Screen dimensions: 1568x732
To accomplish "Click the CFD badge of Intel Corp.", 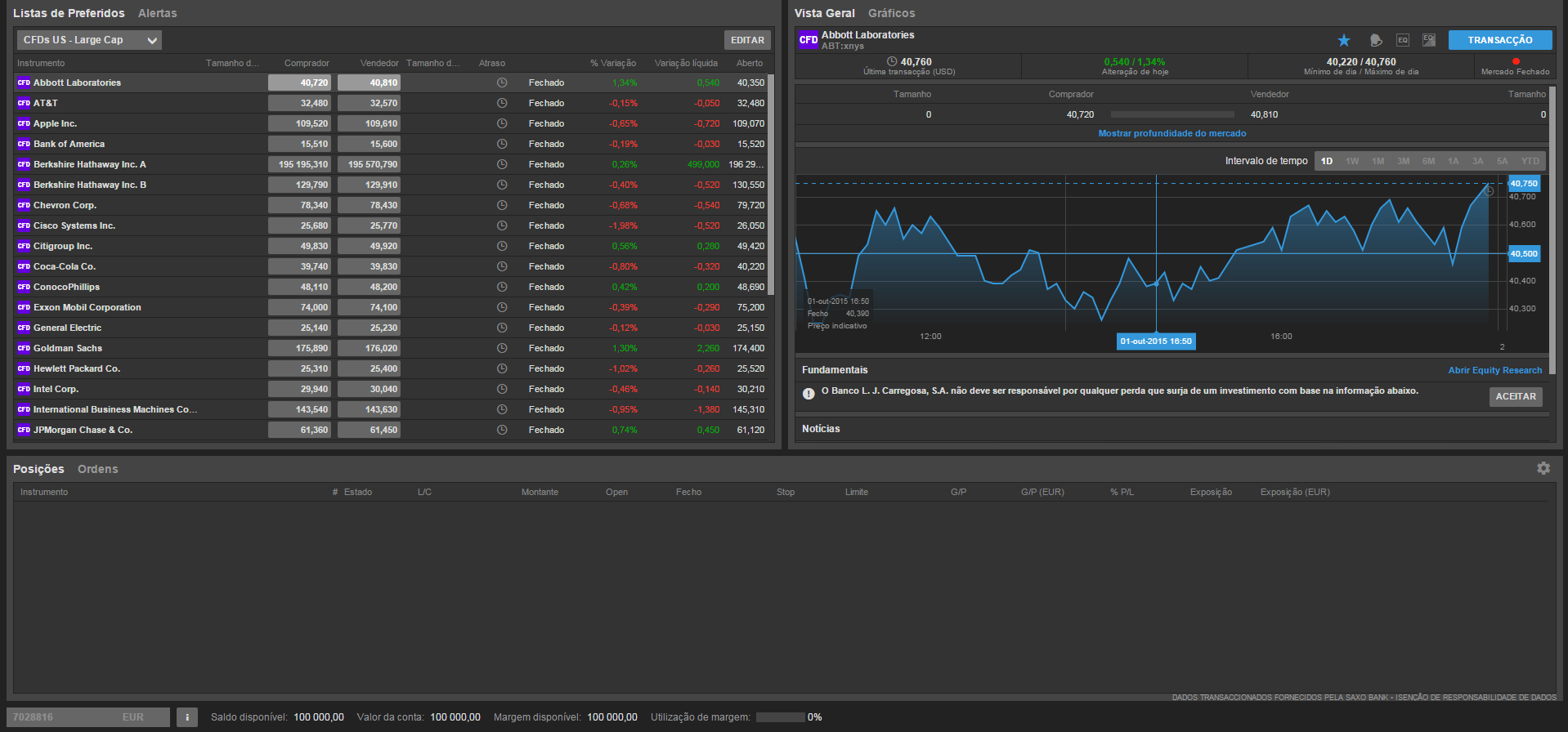I will (24, 389).
